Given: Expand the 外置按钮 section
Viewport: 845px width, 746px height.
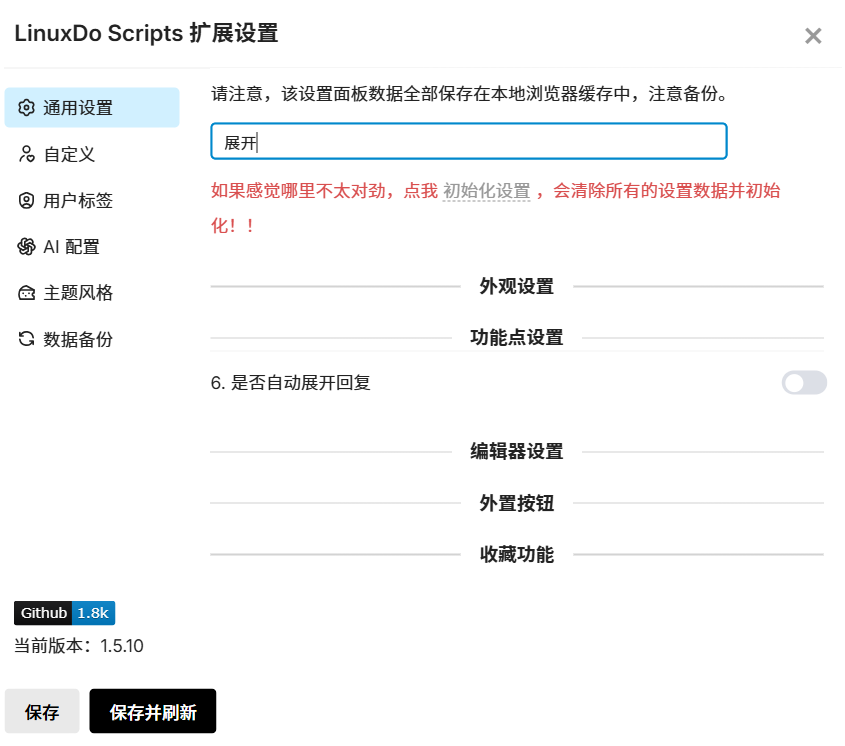Looking at the screenshot, I should [516, 503].
